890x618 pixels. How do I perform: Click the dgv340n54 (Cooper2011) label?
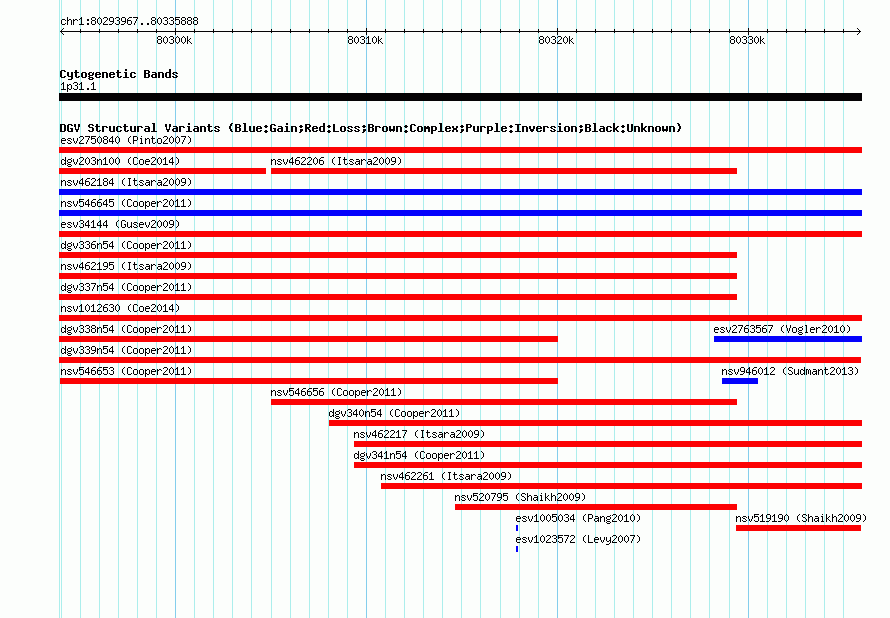[394, 413]
